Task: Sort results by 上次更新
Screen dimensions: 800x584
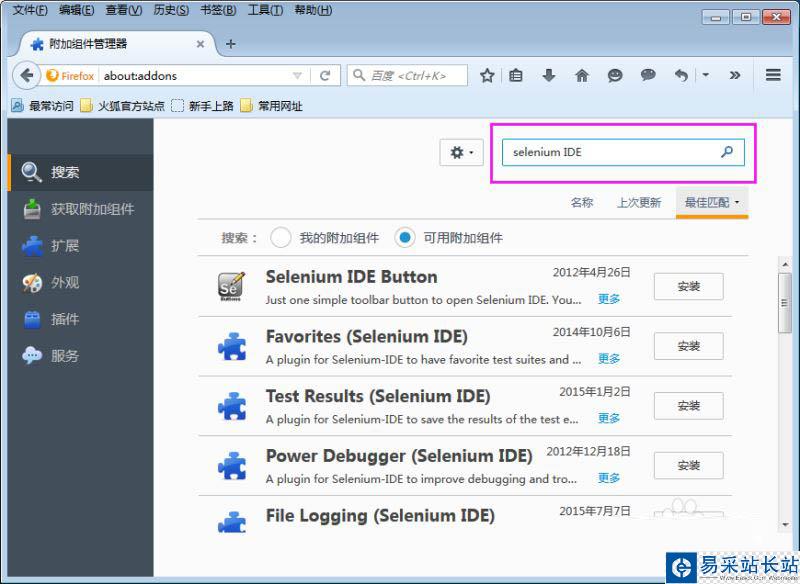Action: pos(639,202)
